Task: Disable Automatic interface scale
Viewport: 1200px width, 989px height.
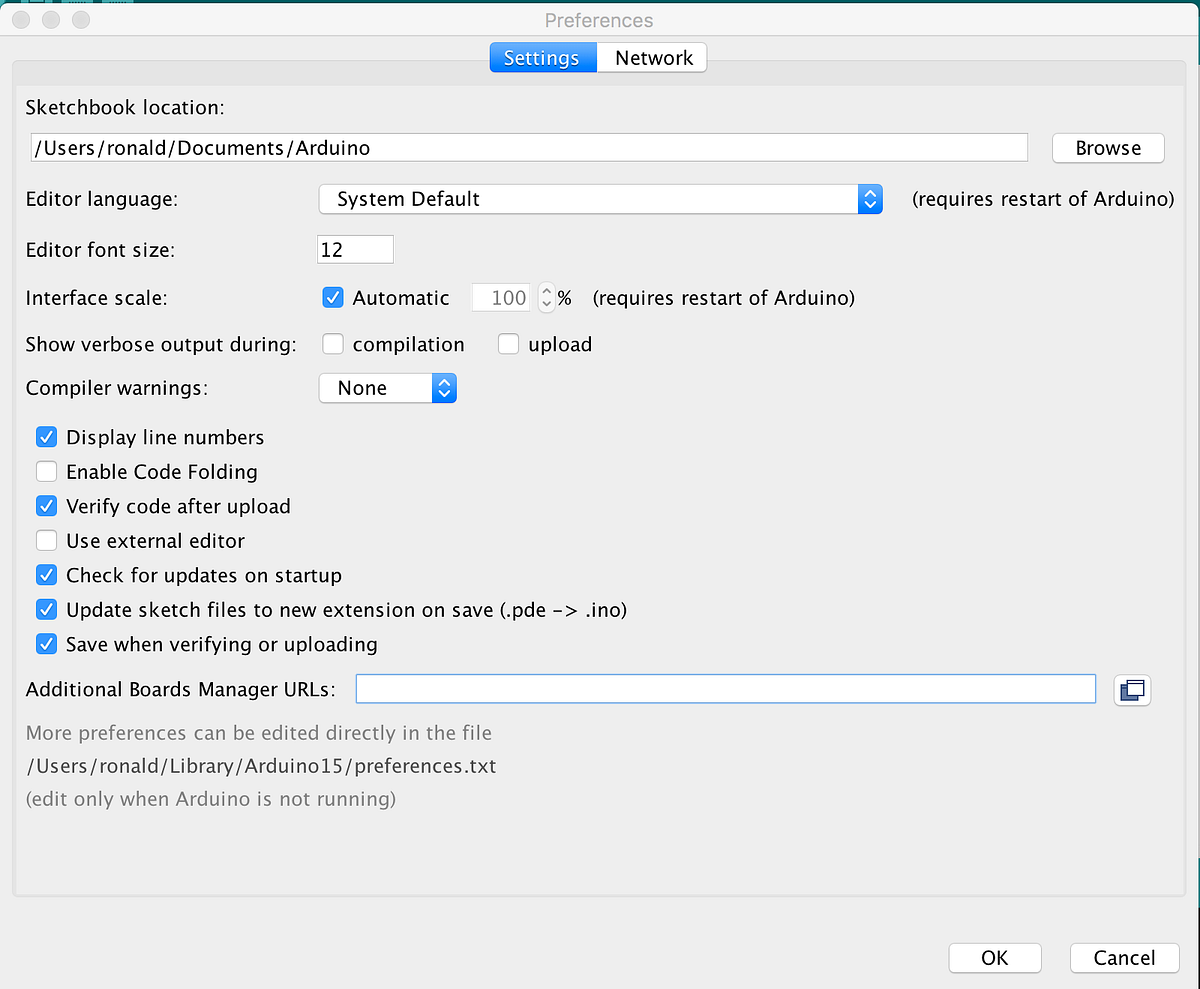Action: (332, 297)
